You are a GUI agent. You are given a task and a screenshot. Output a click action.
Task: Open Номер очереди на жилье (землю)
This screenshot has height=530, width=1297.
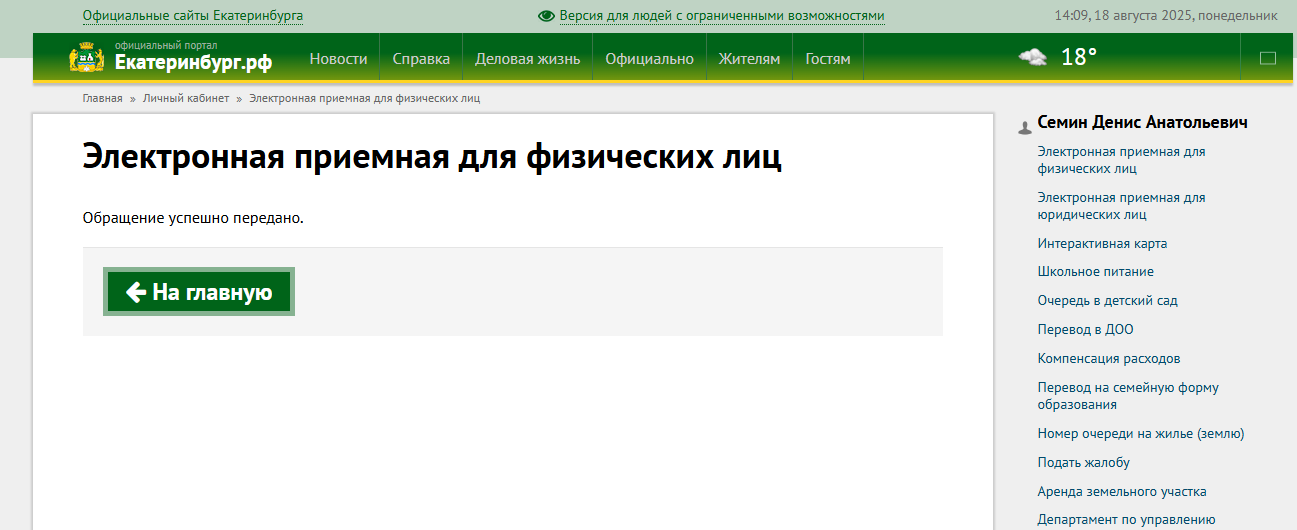coord(1141,433)
